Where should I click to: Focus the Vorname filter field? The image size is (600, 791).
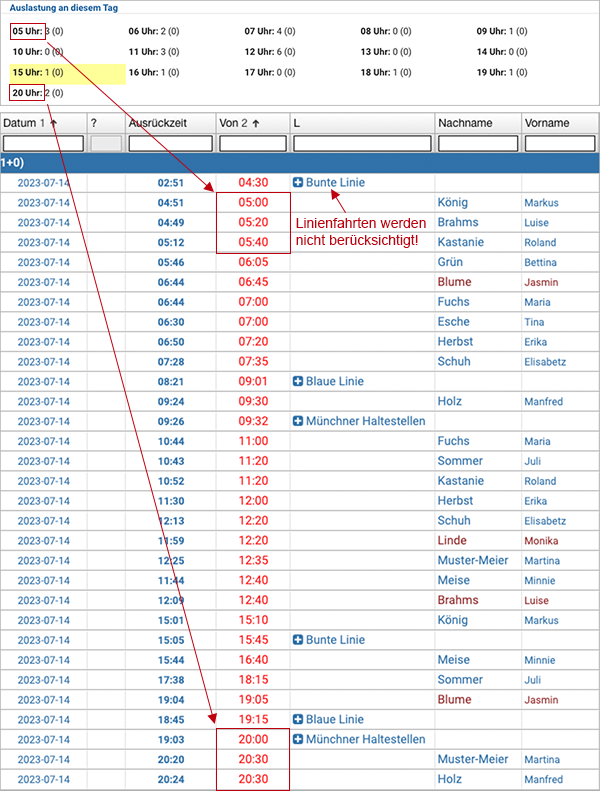click(x=560, y=143)
